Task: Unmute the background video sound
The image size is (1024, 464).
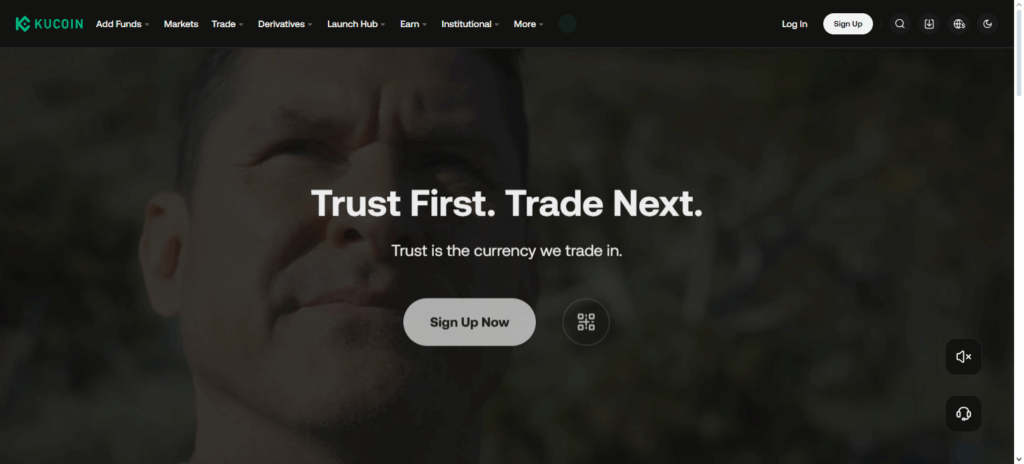Action: tap(963, 357)
